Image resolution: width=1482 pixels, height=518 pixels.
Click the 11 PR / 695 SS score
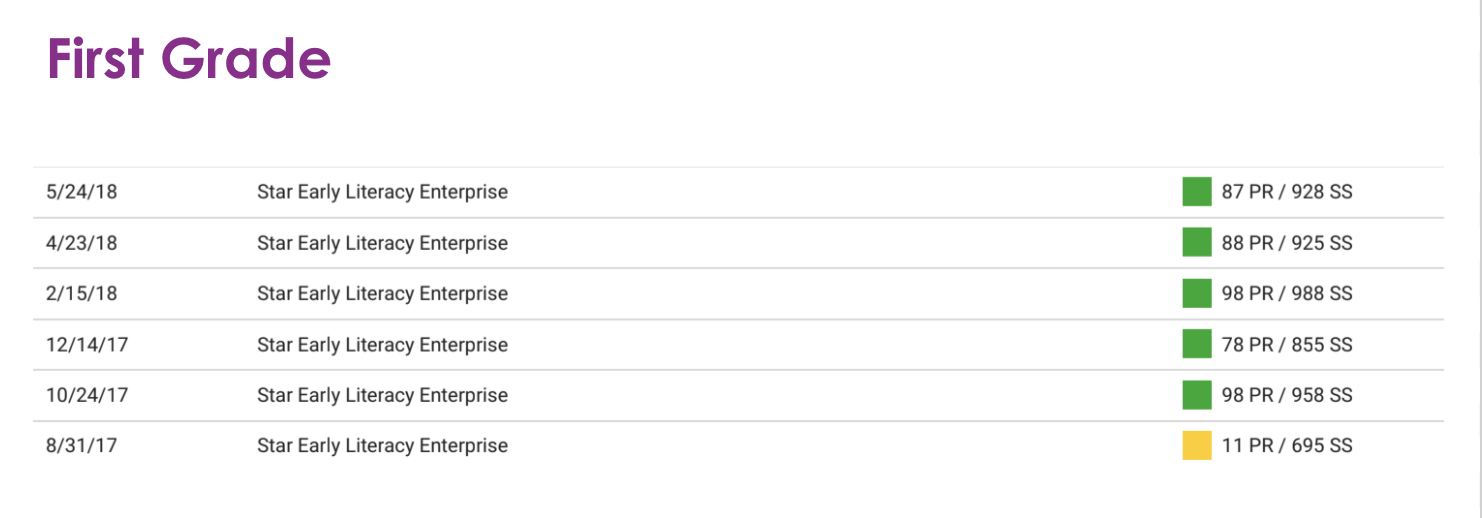point(1286,446)
